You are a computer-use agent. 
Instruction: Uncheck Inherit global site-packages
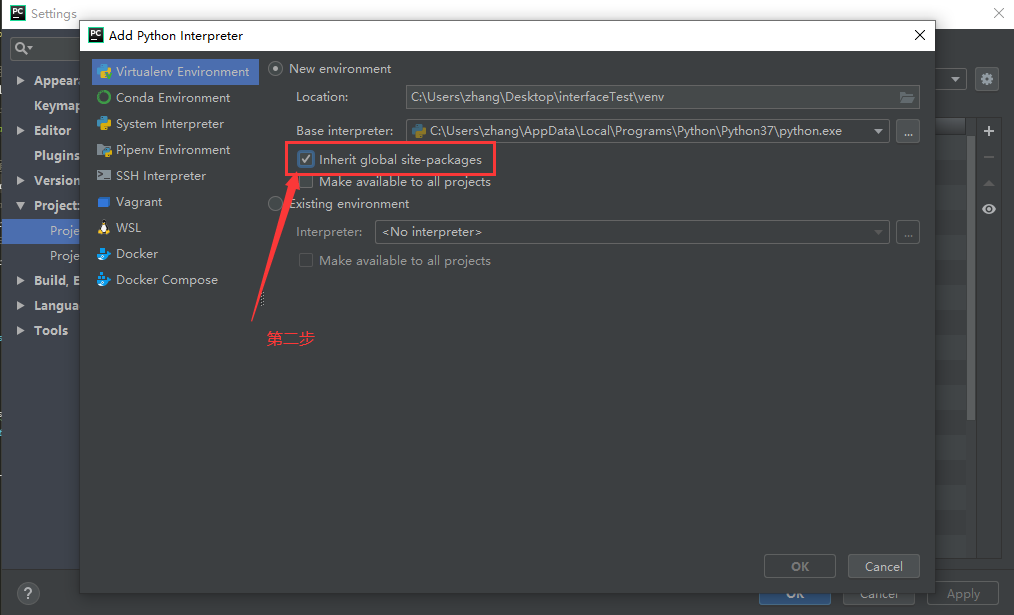(x=306, y=159)
